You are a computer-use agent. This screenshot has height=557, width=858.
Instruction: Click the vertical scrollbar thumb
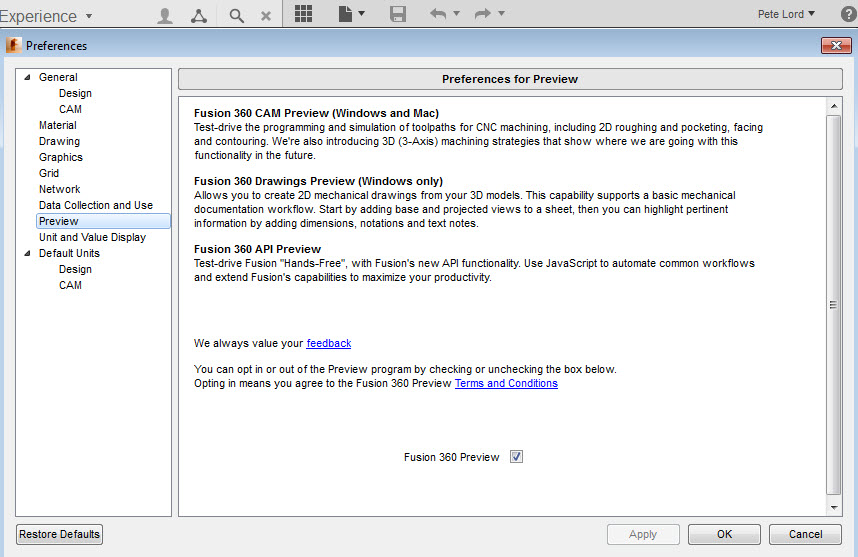click(833, 305)
